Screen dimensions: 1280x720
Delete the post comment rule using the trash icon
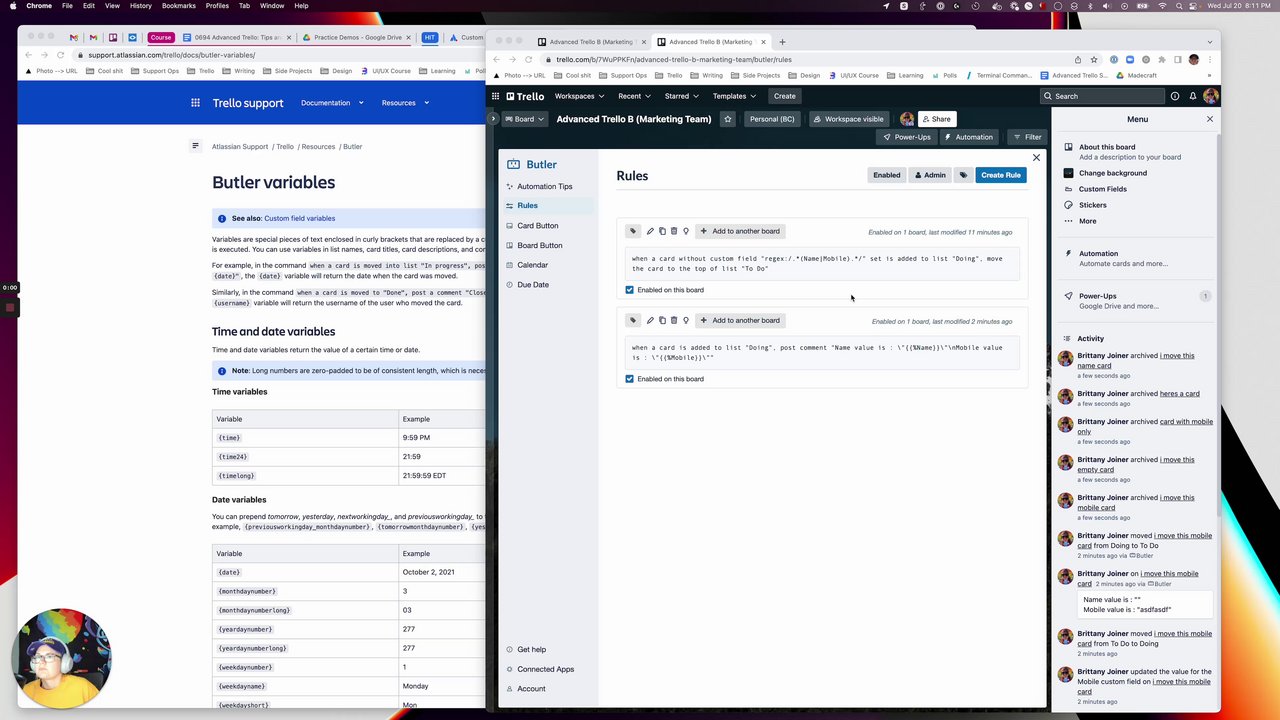pos(674,320)
